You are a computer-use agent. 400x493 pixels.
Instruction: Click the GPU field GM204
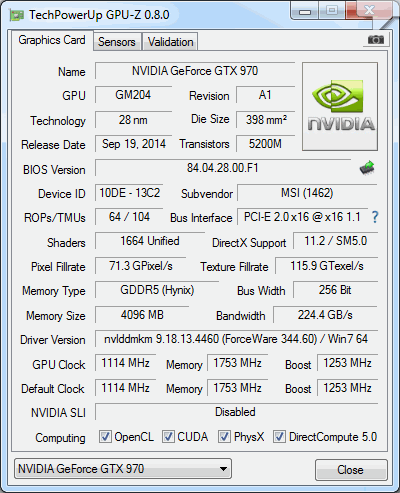coord(133,95)
